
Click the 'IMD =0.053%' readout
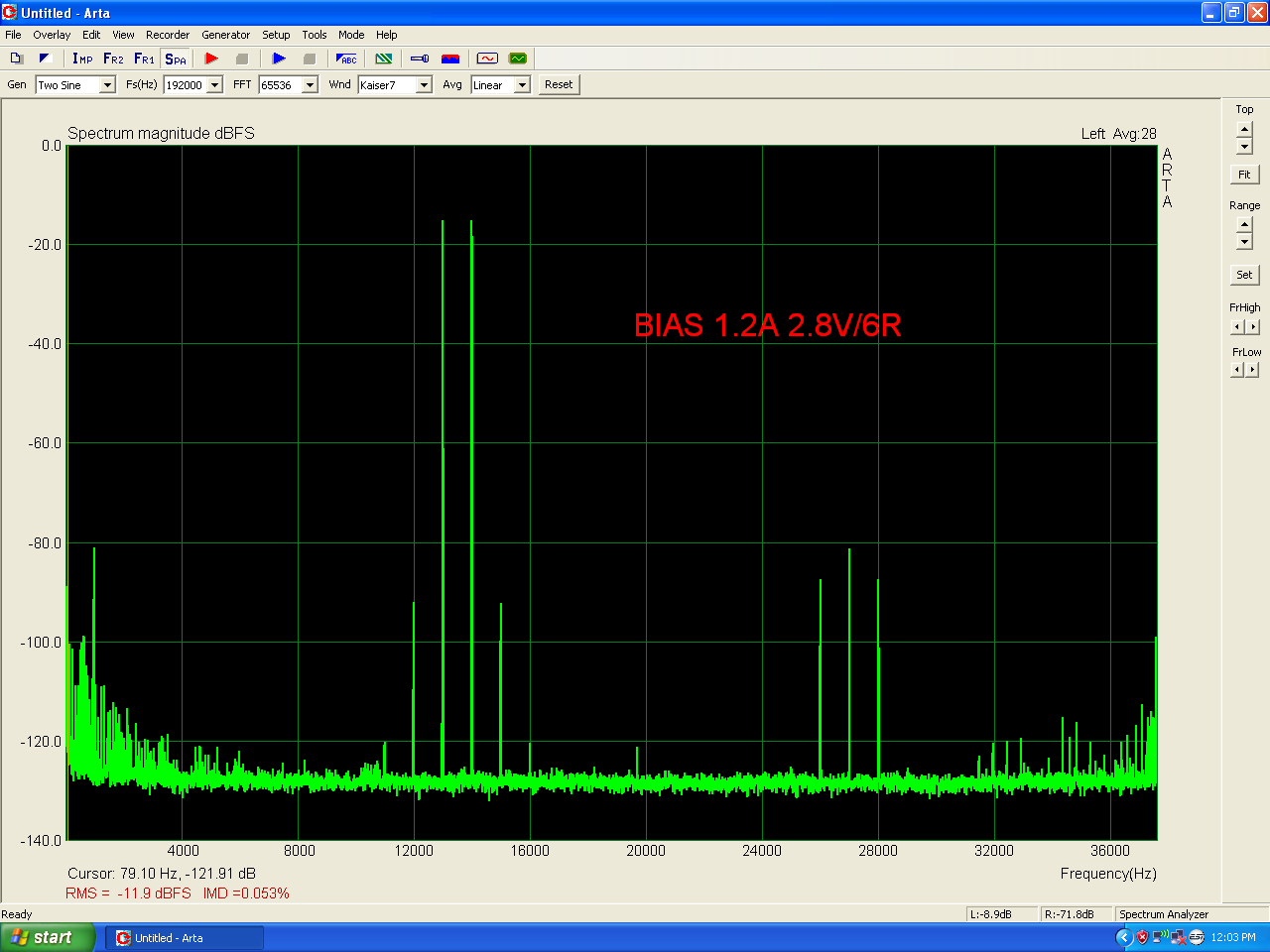[x=246, y=893]
